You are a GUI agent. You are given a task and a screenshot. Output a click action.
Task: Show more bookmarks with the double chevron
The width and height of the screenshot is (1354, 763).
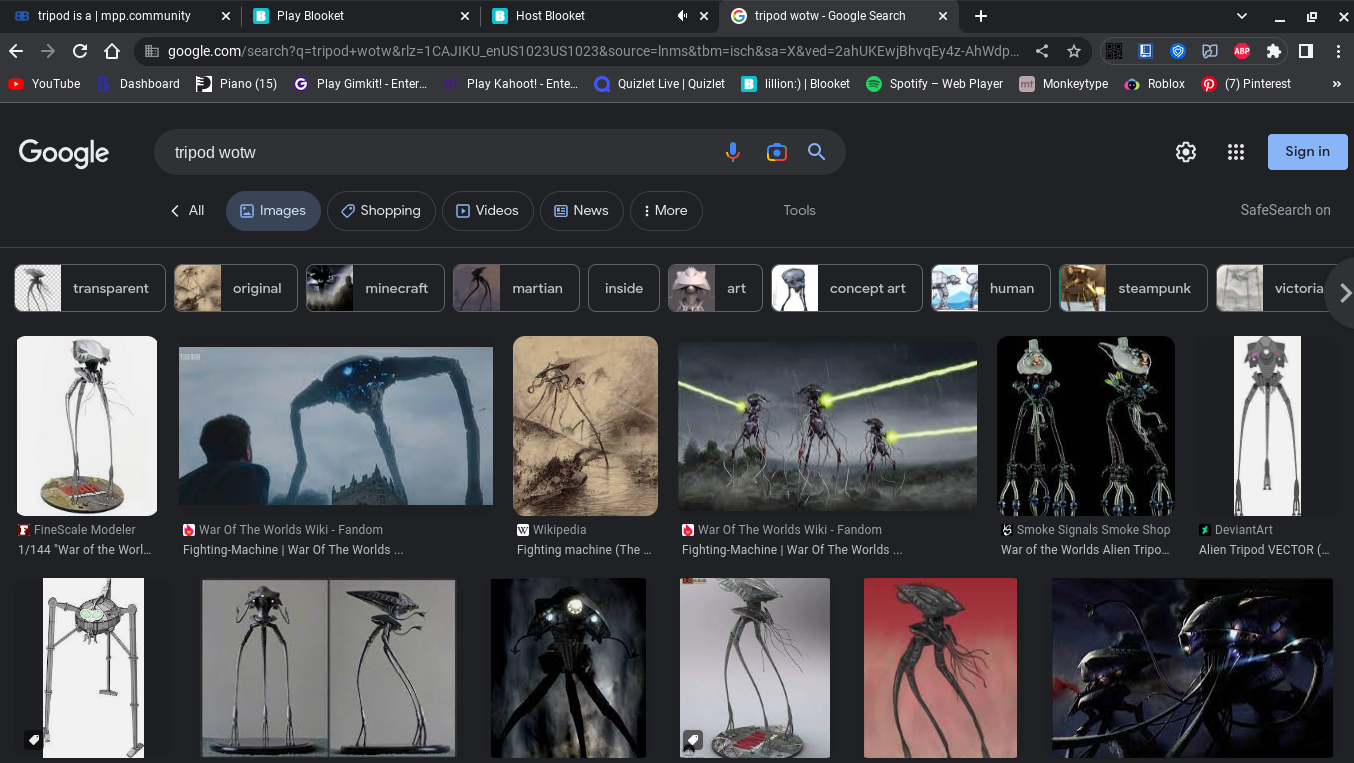tap(1337, 84)
